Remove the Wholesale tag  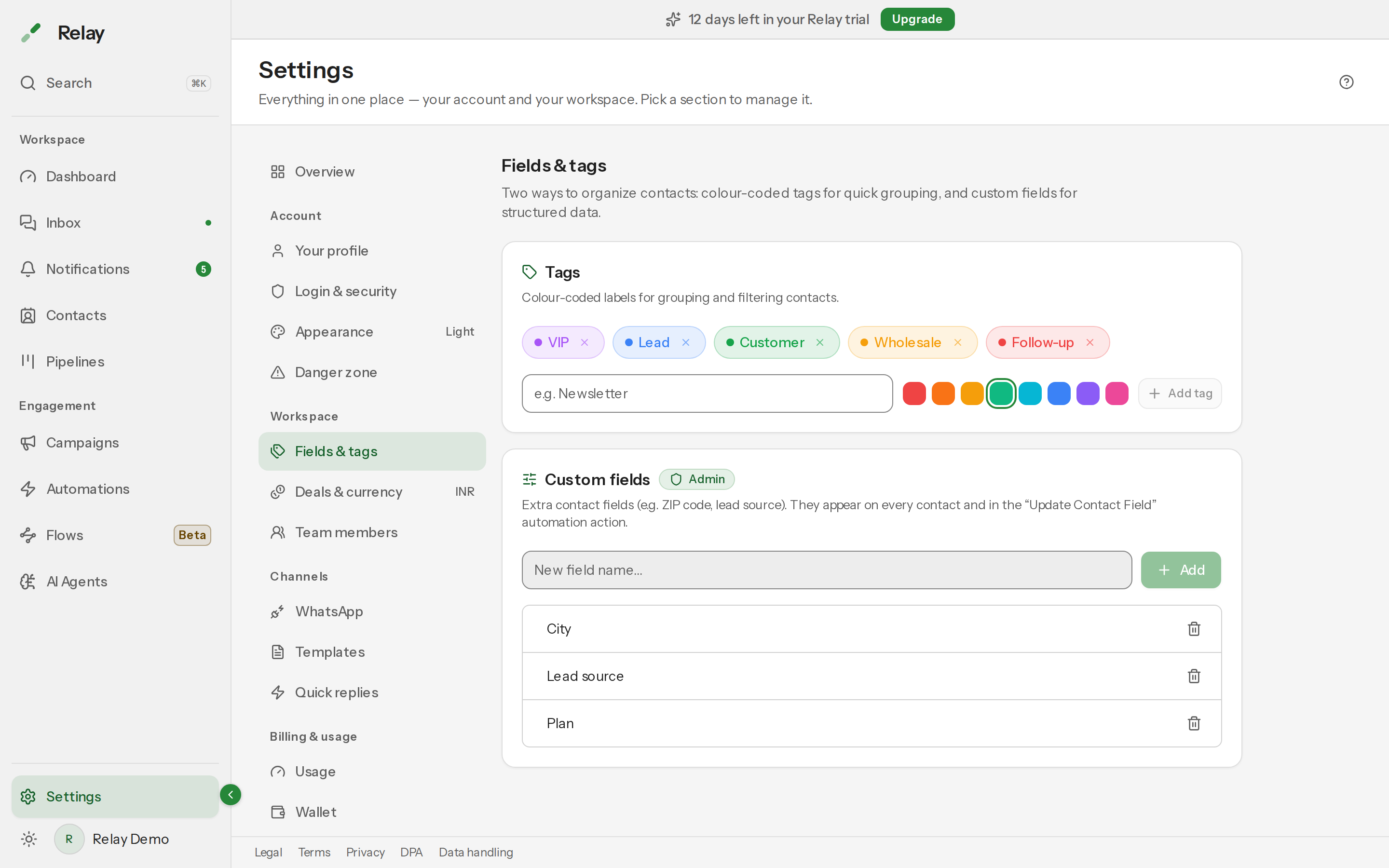[957, 343]
